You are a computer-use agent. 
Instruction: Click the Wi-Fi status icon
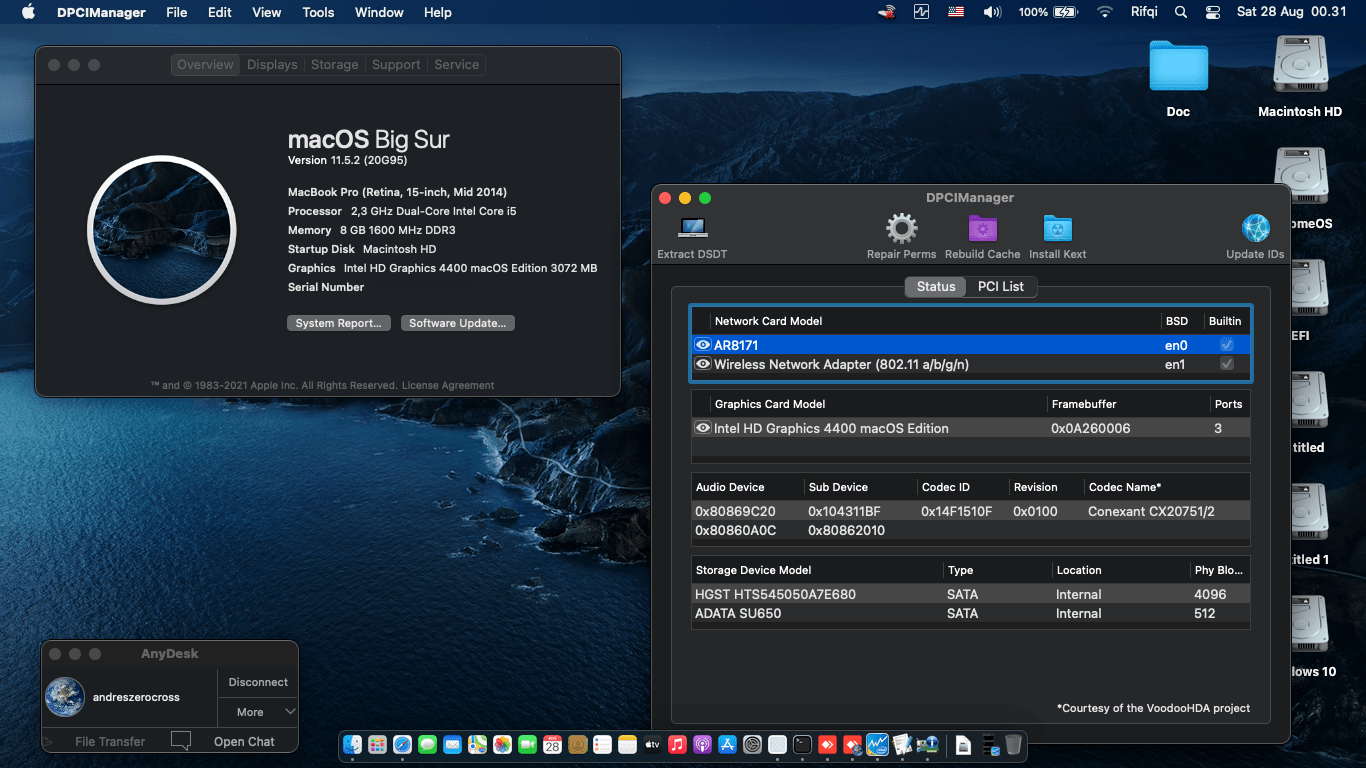pos(1105,12)
